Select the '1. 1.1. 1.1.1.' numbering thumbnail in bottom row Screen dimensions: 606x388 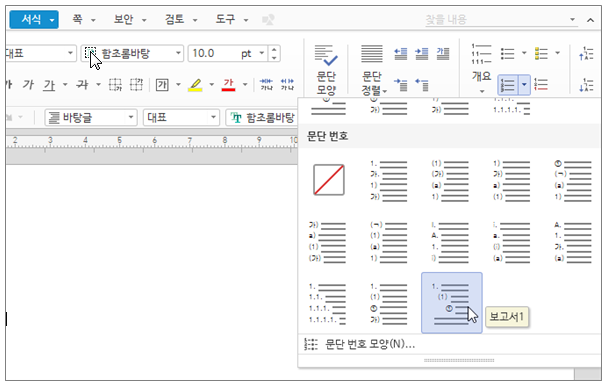(327, 303)
